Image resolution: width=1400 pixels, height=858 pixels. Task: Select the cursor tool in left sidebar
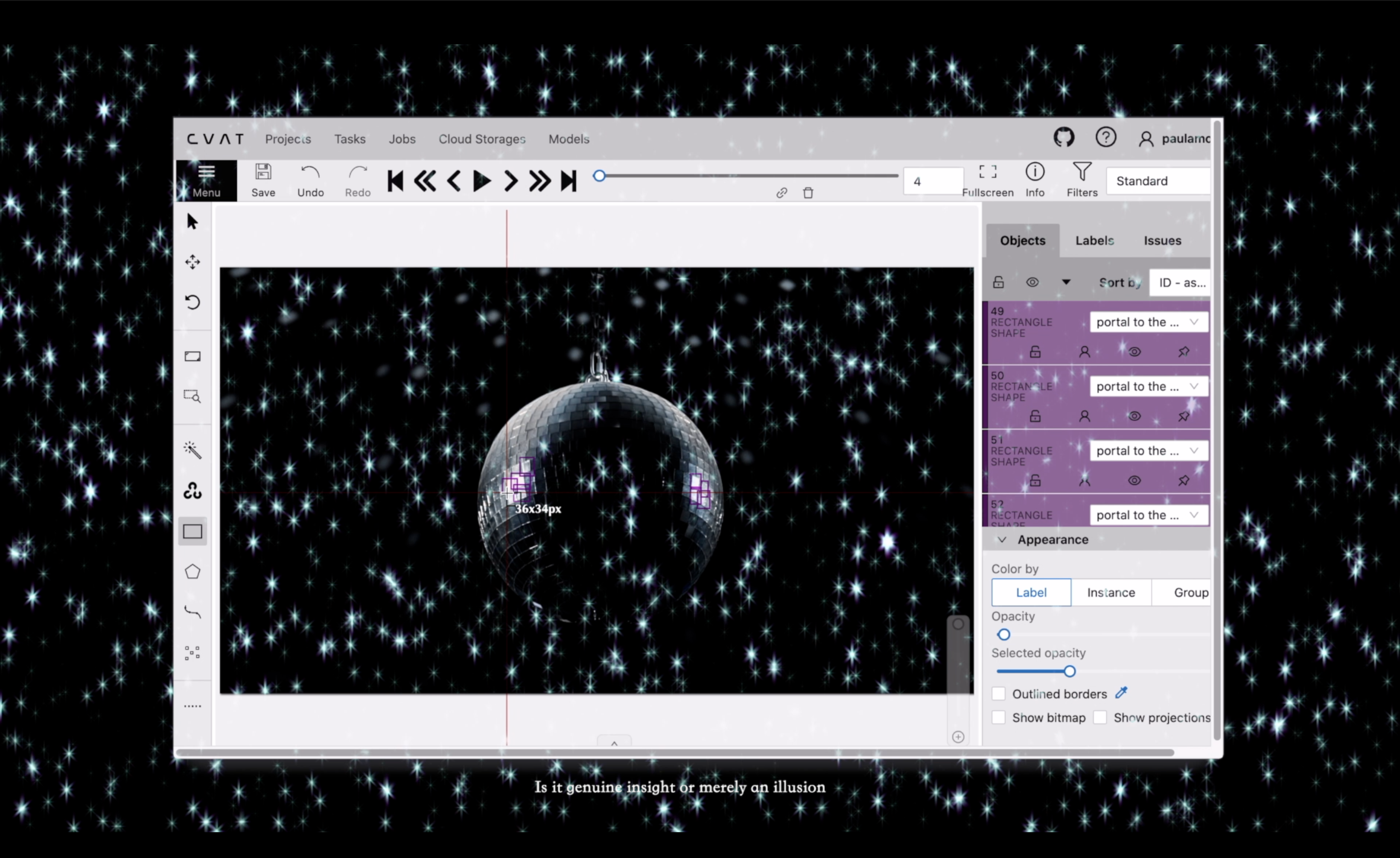(x=192, y=222)
